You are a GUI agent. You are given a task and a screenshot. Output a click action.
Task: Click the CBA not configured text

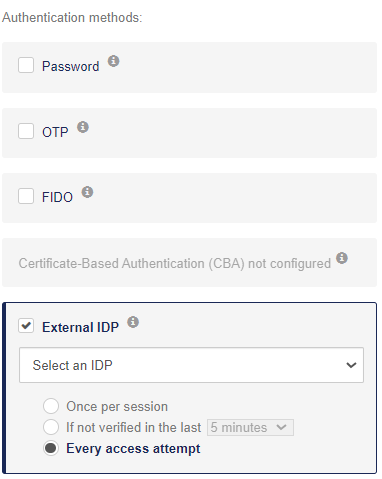tap(175, 264)
